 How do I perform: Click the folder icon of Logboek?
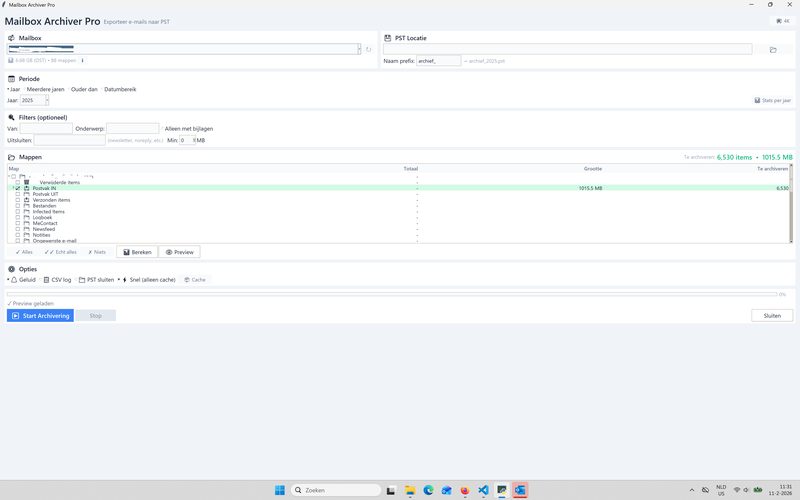pos(27,217)
